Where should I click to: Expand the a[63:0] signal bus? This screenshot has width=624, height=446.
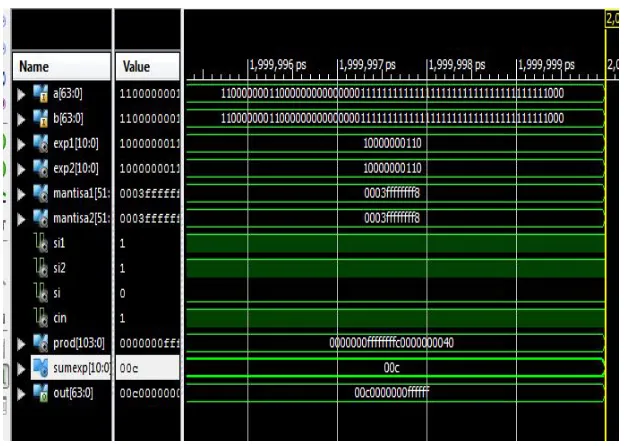pyautogui.click(x=21, y=94)
